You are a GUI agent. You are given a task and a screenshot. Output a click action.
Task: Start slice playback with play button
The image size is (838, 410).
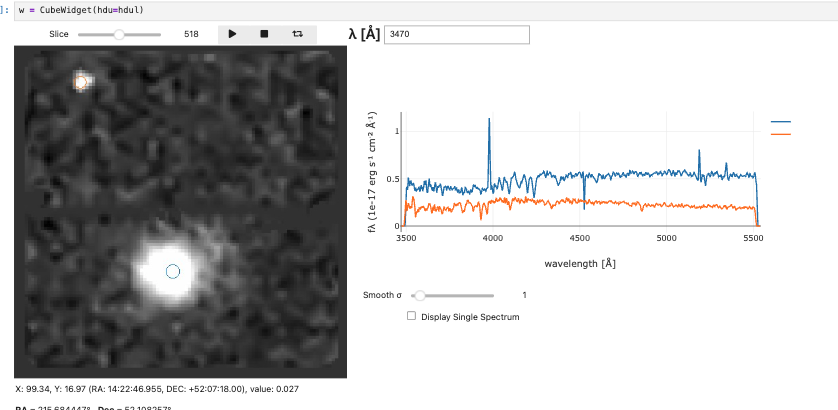pyautogui.click(x=232, y=34)
